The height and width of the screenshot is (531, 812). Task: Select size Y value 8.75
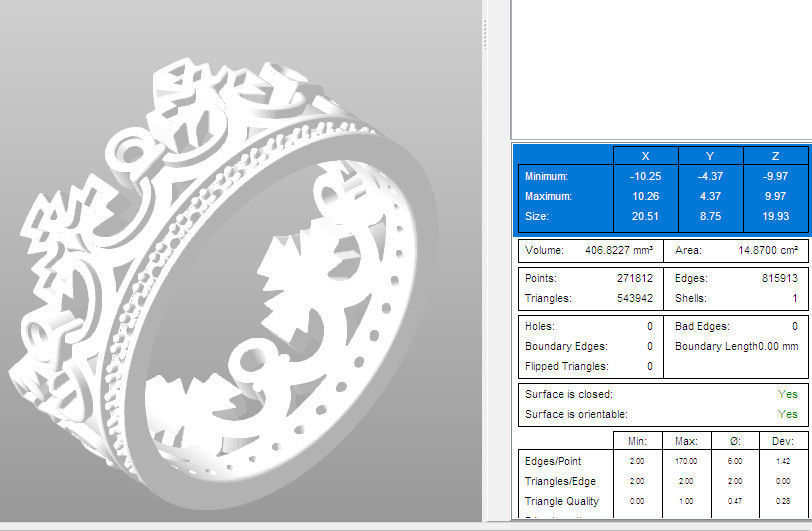coord(710,216)
